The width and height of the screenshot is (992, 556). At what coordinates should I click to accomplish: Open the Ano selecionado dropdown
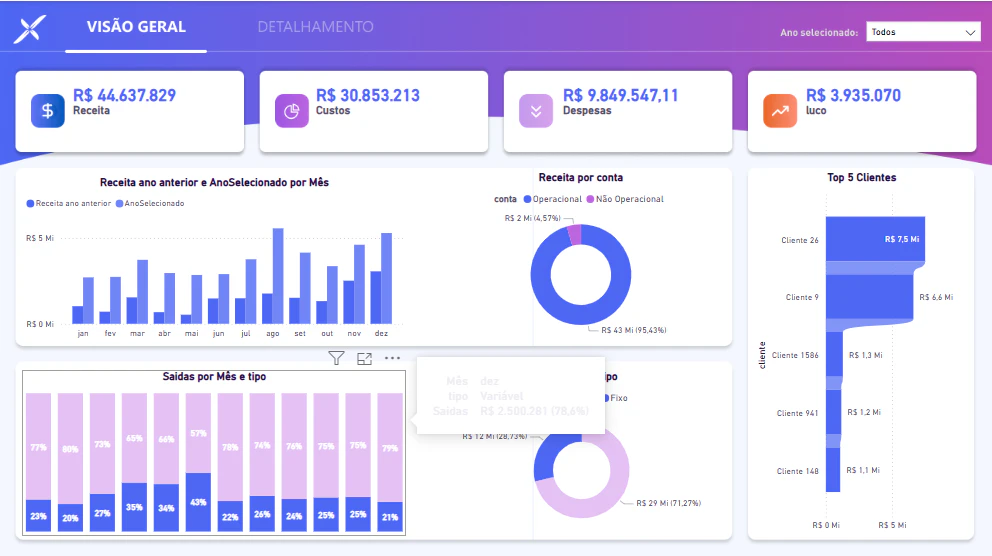[922, 32]
